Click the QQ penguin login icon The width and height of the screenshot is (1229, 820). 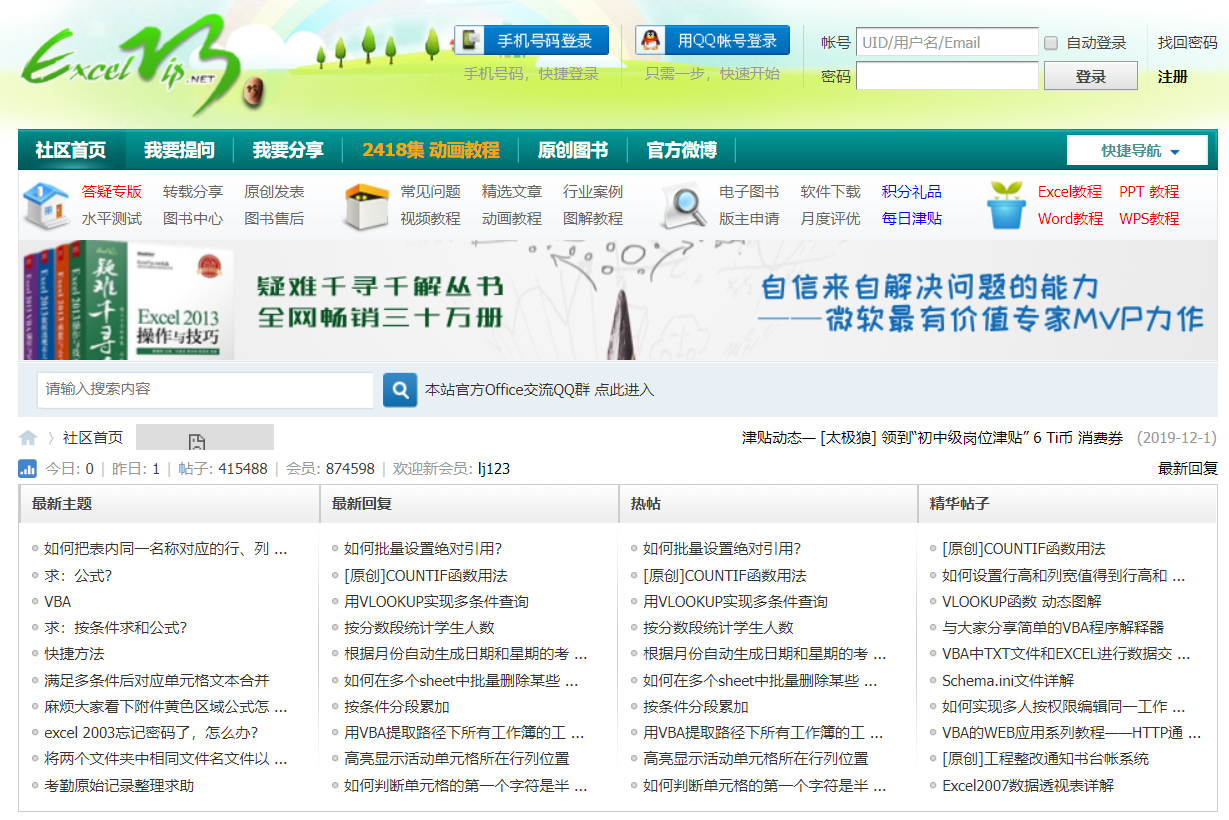point(651,40)
